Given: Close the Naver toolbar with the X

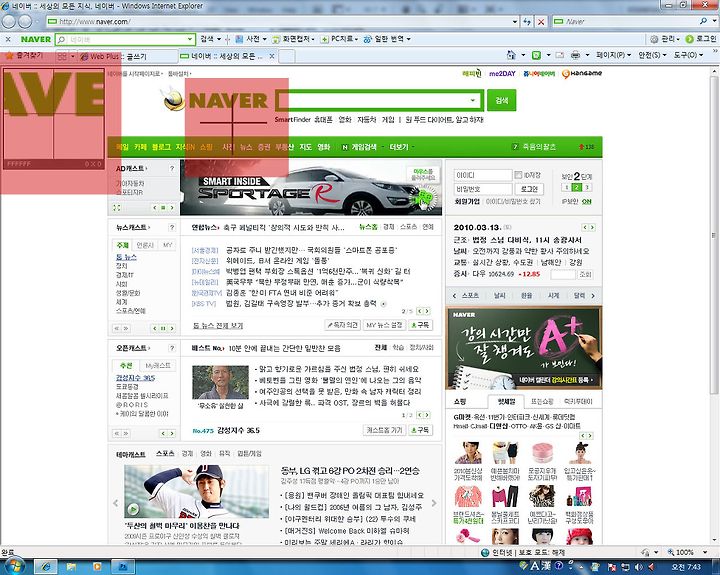Looking at the screenshot, I should (x=8, y=39).
